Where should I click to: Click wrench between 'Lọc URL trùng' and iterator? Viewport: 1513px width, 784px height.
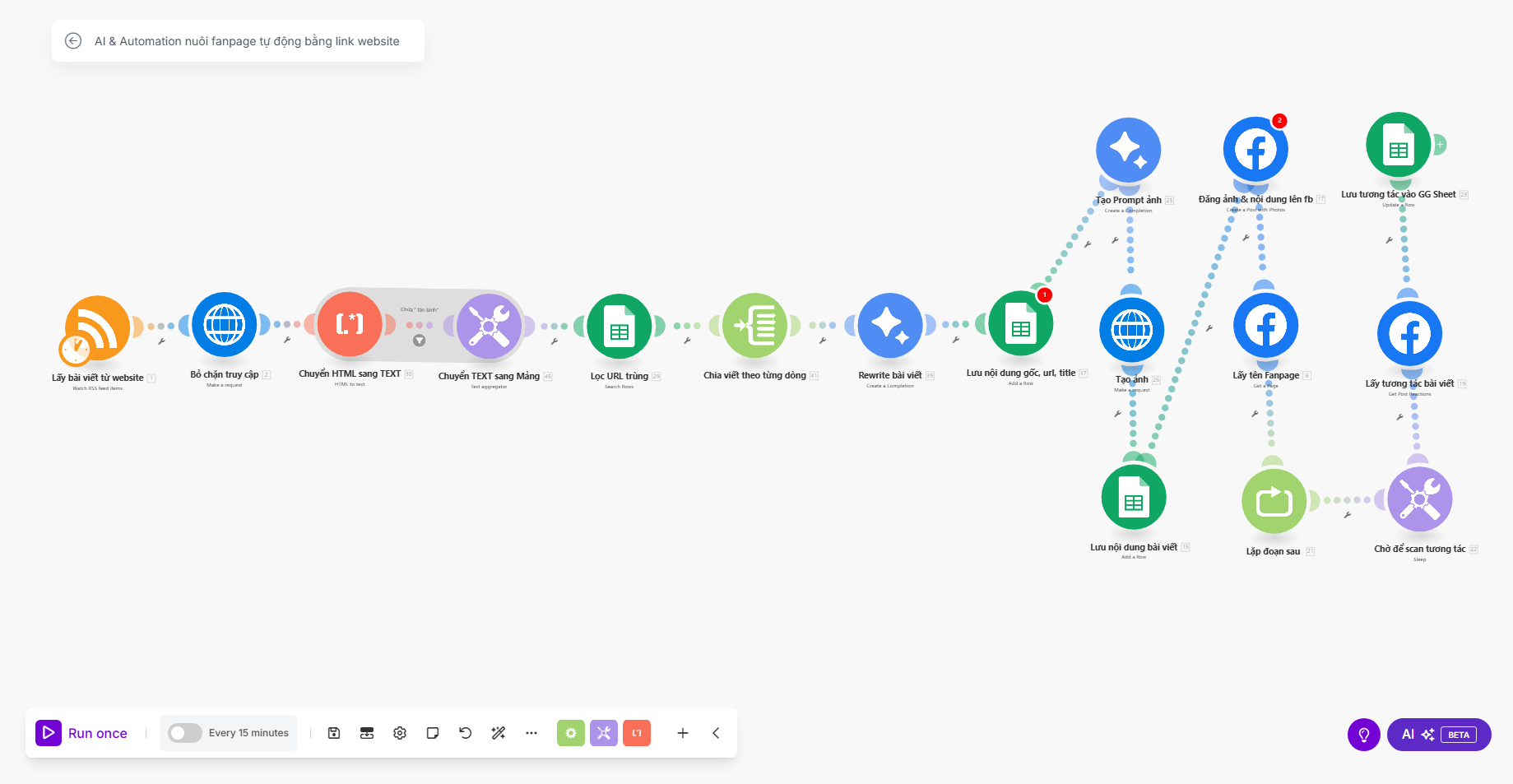pyautogui.click(x=687, y=341)
